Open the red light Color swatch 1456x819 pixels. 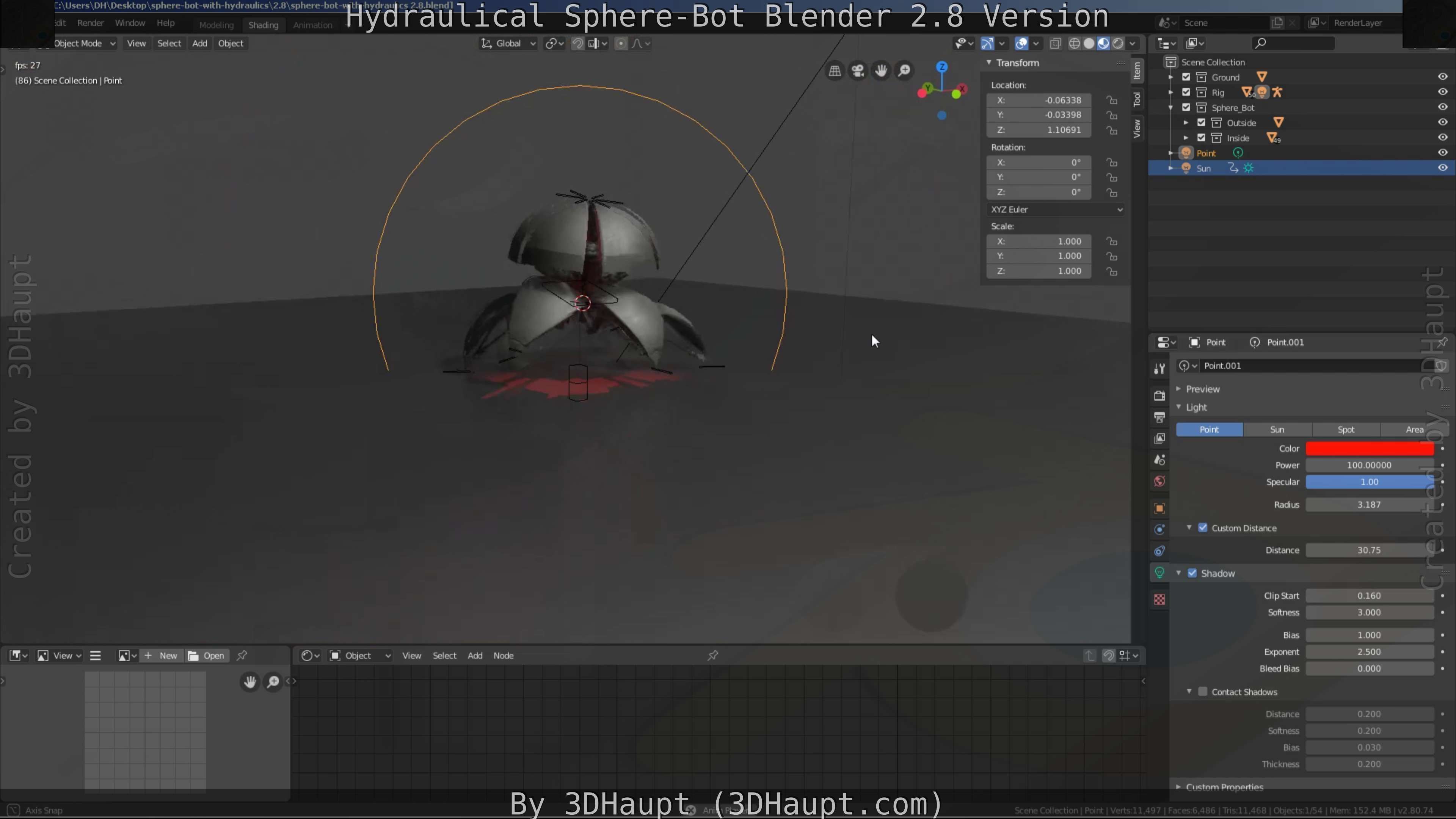(x=1370, y=449)
